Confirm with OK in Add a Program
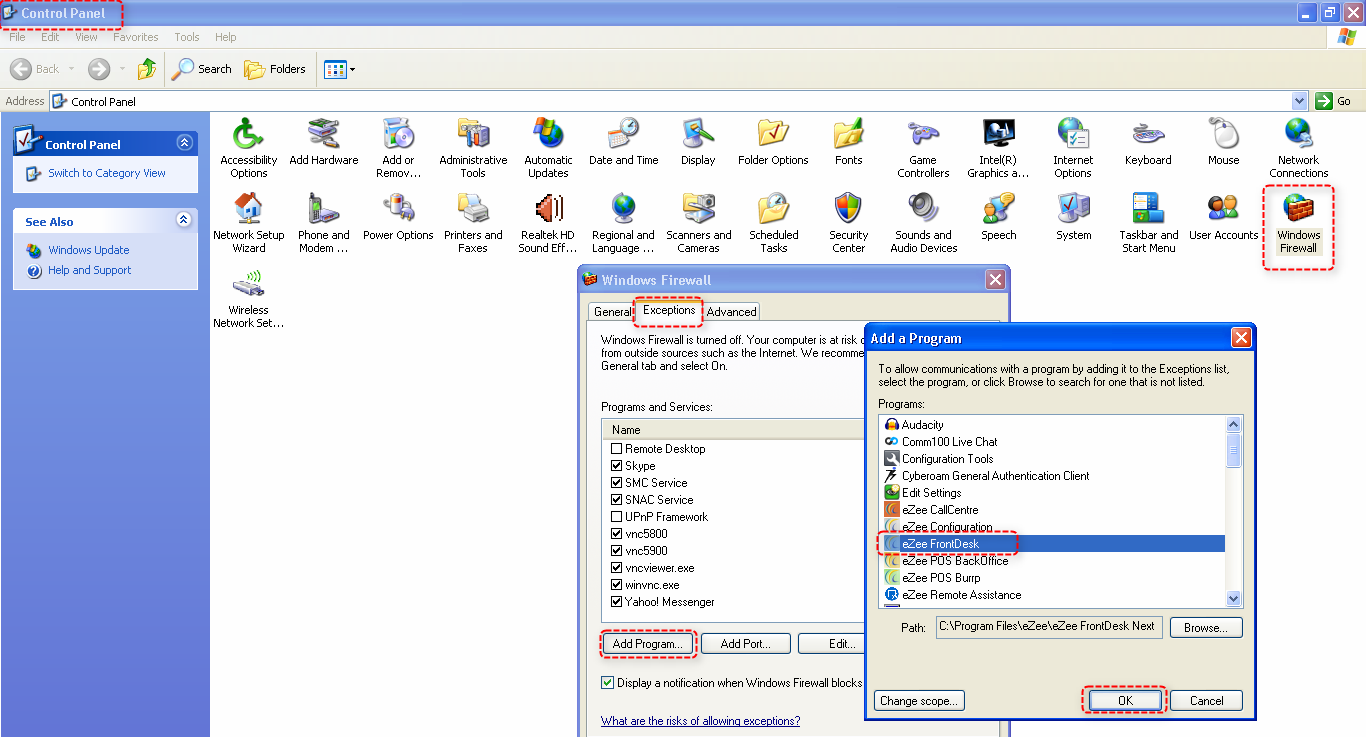Viewport: 1366px width, 737px height. click(x=1125, y=701)
